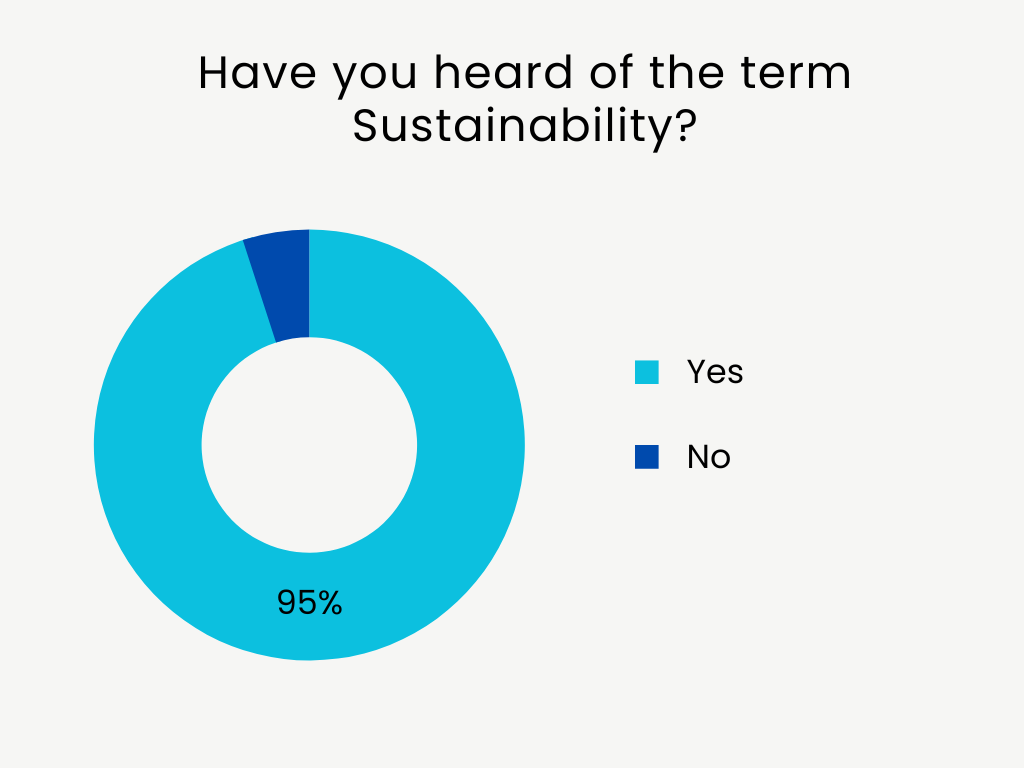
Task: Click the white center hole of the donut
Action: point(309,445)
